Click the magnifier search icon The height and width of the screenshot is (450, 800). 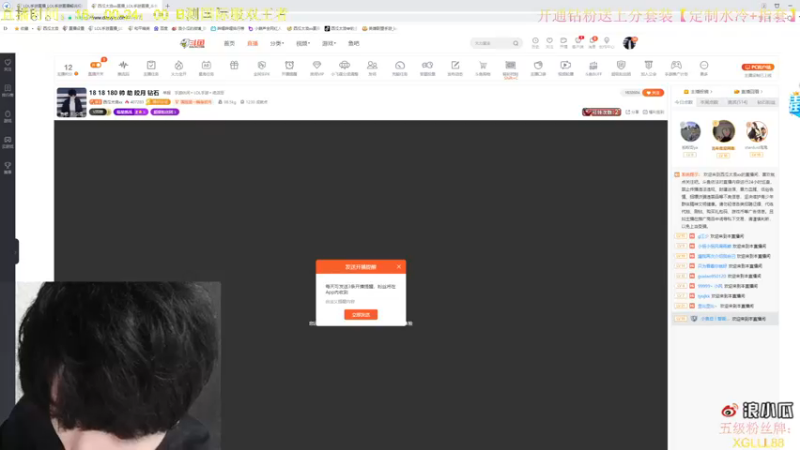click(x=516, y=43)
